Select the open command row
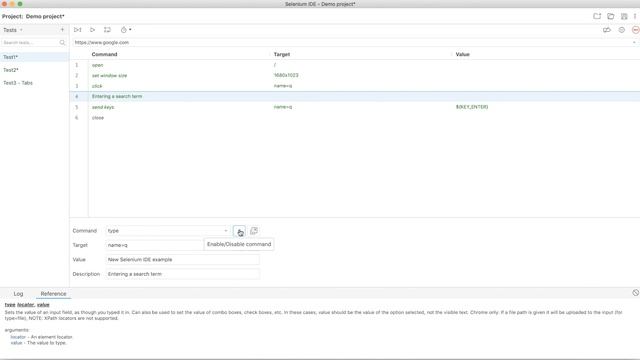Image resolution: width=640 pixels, height=360 pixels. [x=355, y=65]
